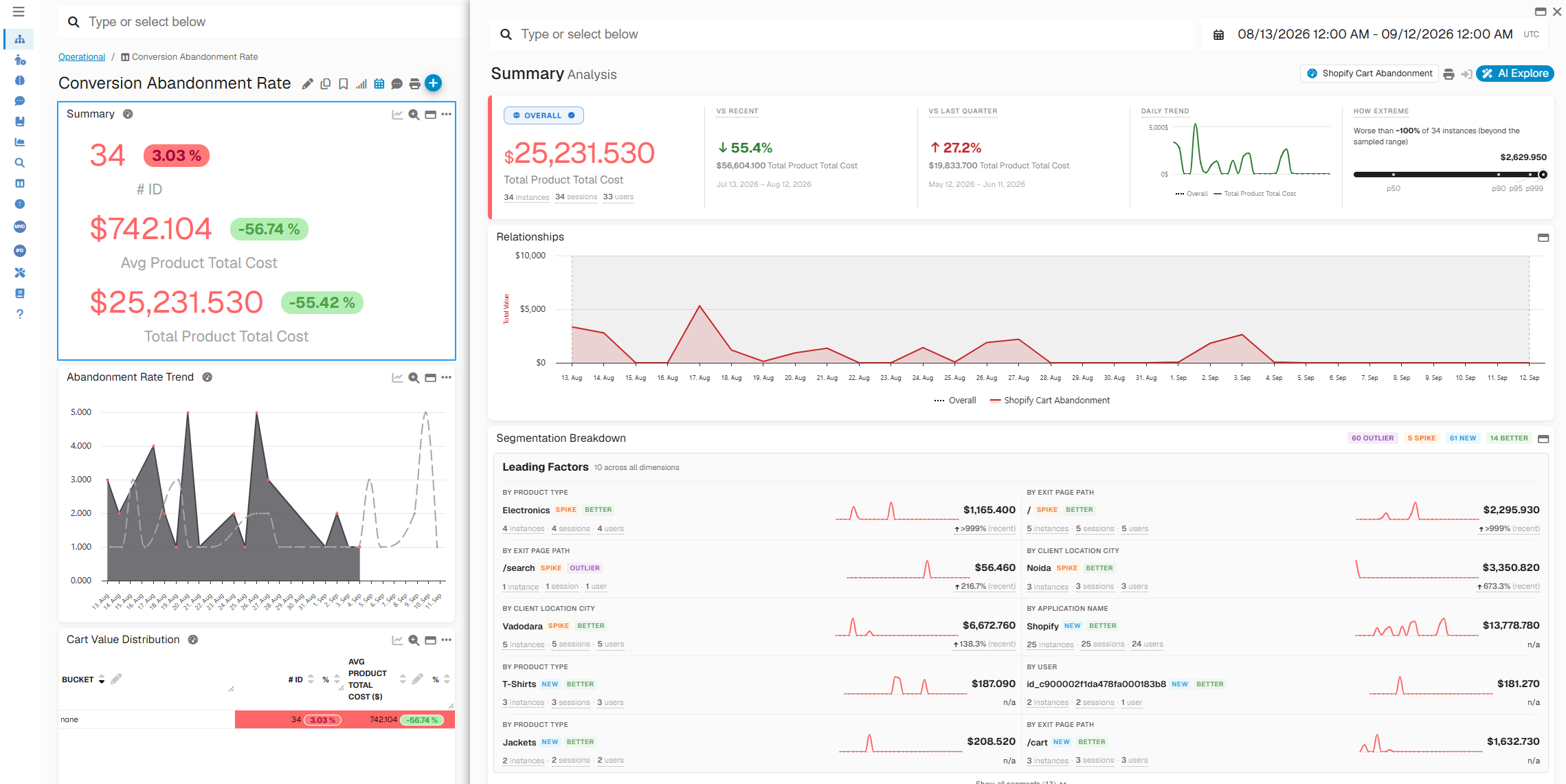Zoom into the Abandonment Rate Trend widget
The width and height of the screenshot is (1566, 784).
click(414, 377)
